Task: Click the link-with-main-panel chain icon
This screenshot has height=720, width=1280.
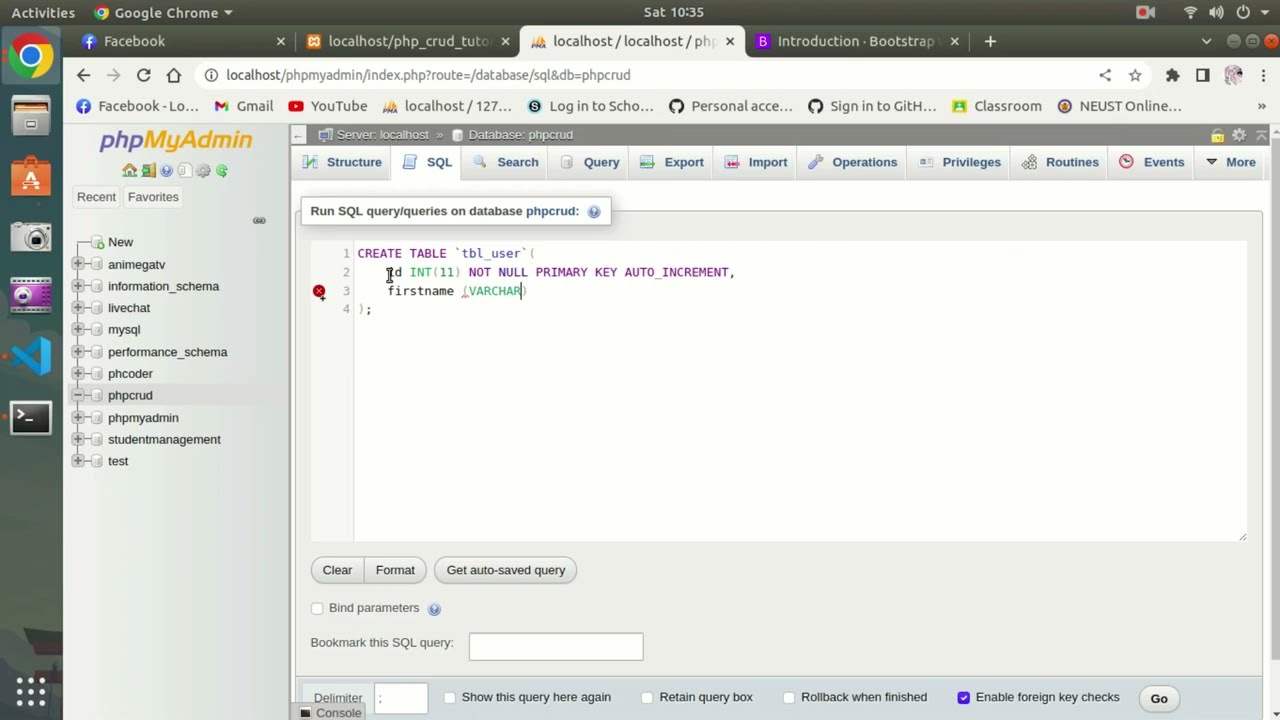Action: [259, 220]
